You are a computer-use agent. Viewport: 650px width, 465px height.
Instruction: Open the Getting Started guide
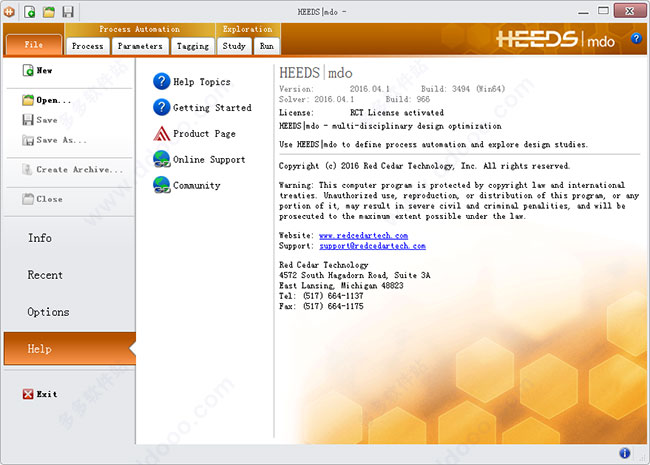[212, 108]
